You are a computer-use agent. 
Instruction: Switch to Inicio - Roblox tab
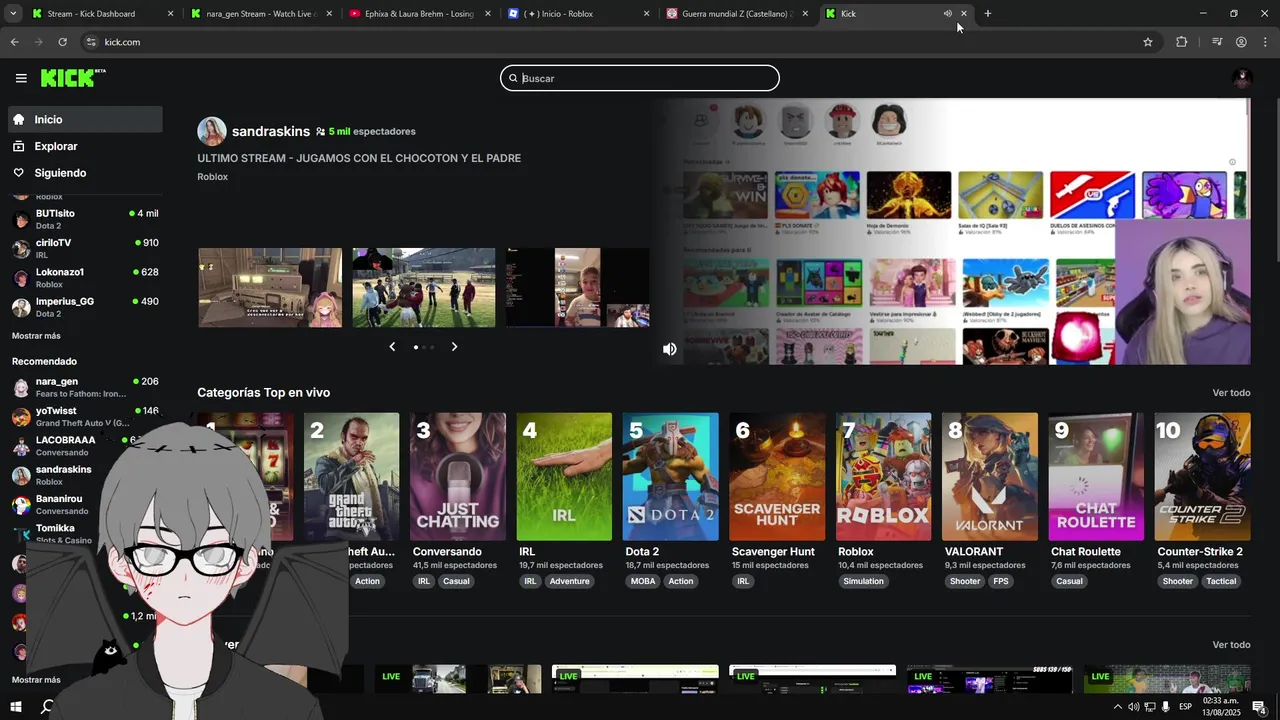[578, 14]
